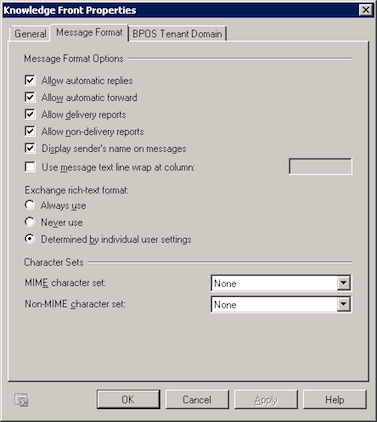Disable Display sender's name on messages
This screenshot has width=377, height=422.
(30, 148)
